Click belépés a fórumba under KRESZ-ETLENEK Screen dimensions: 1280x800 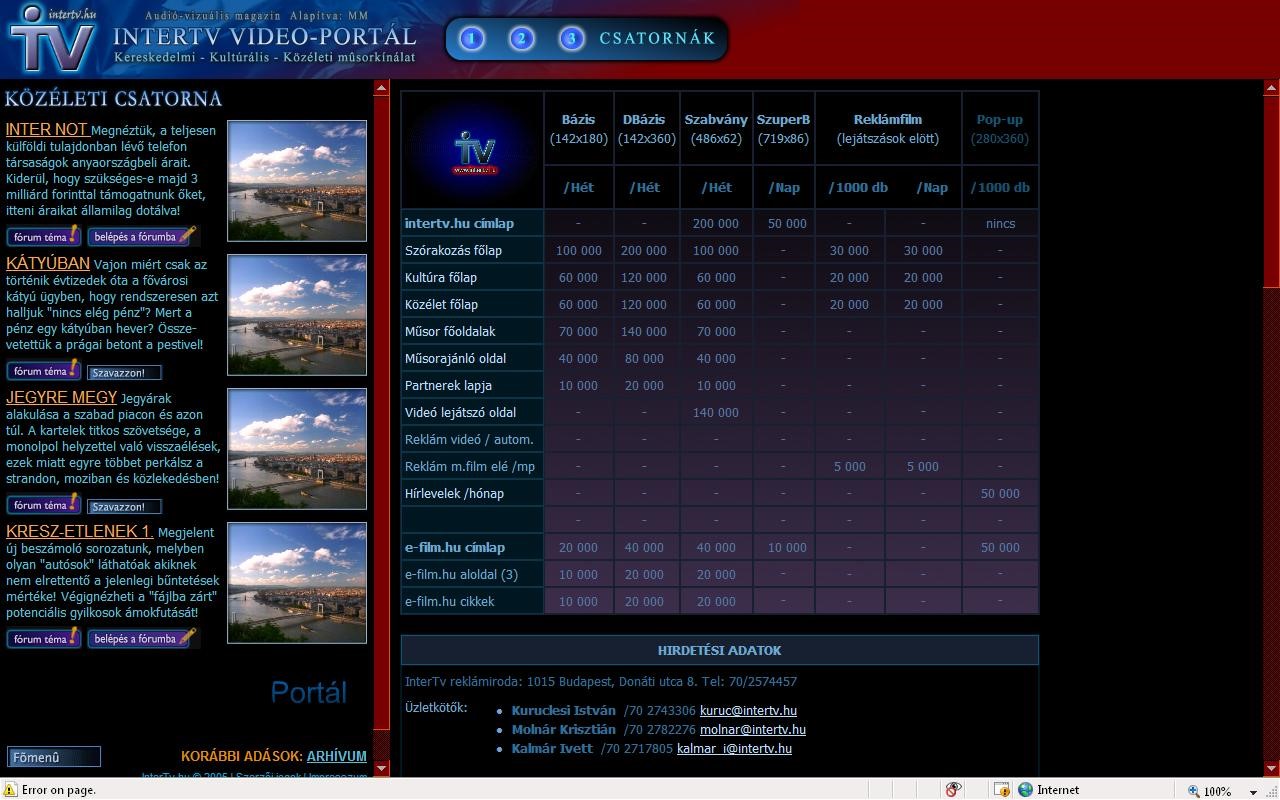(x=142, y=639)
